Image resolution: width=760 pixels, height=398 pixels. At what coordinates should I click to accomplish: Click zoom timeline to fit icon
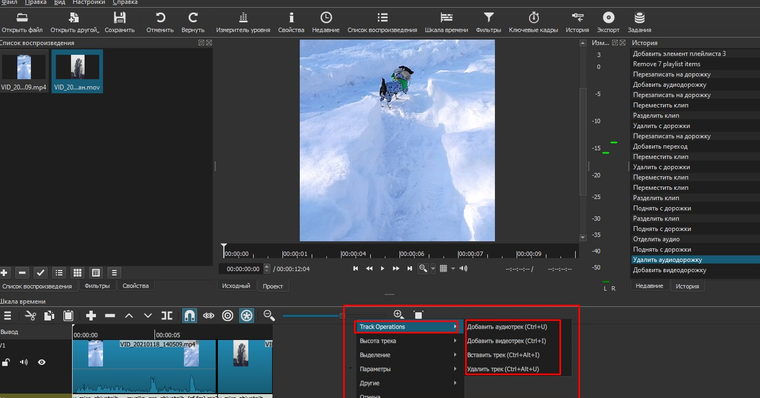(x=418, y=315)
